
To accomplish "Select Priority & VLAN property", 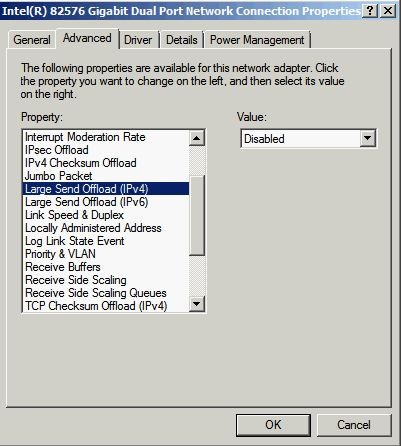I will click(106, 254).
